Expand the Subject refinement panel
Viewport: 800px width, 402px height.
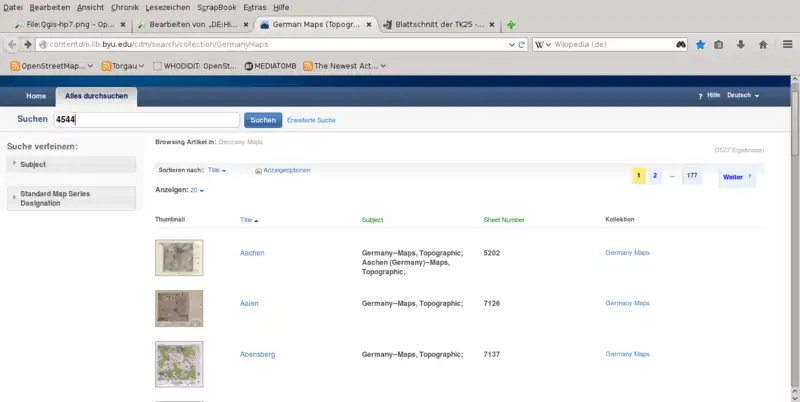tap(70, 164)
